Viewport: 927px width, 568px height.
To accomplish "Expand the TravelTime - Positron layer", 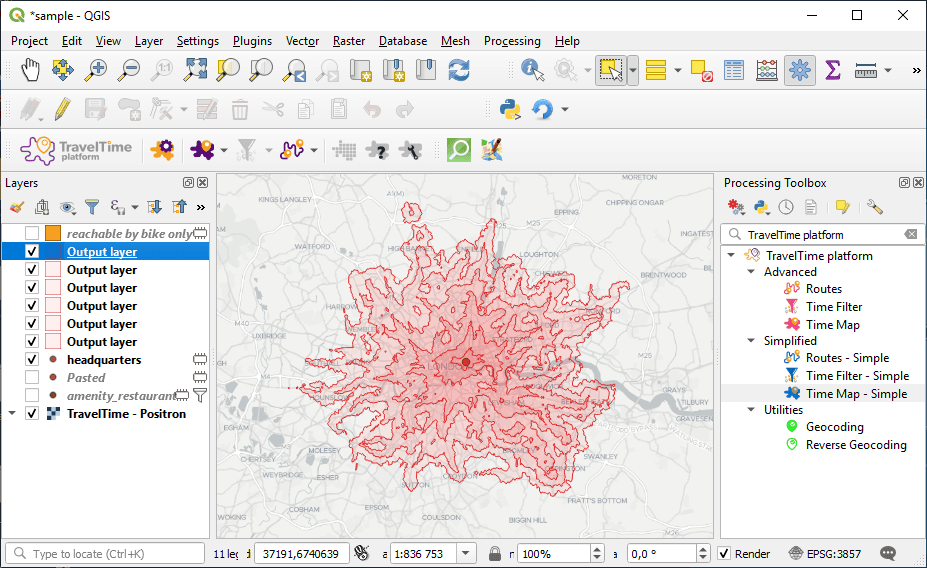I will pos(12,414).
